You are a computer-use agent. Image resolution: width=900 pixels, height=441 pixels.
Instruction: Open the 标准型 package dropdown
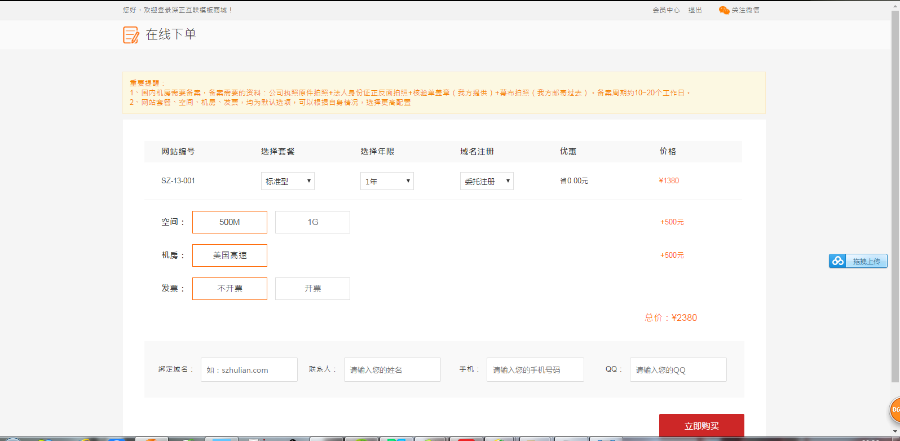[288, 181]
